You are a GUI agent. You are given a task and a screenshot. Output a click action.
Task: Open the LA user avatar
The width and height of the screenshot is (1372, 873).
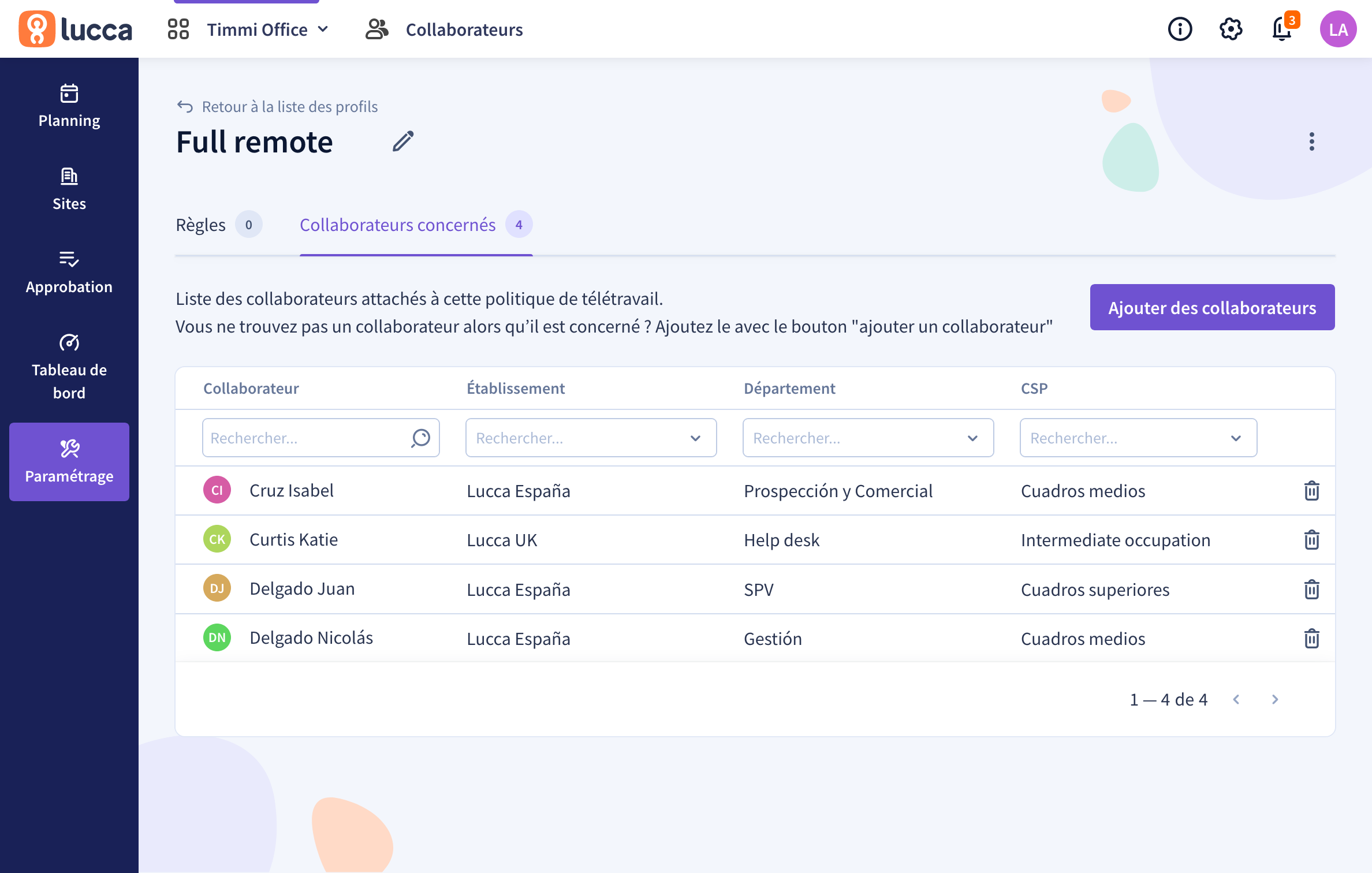(1338, 29)
